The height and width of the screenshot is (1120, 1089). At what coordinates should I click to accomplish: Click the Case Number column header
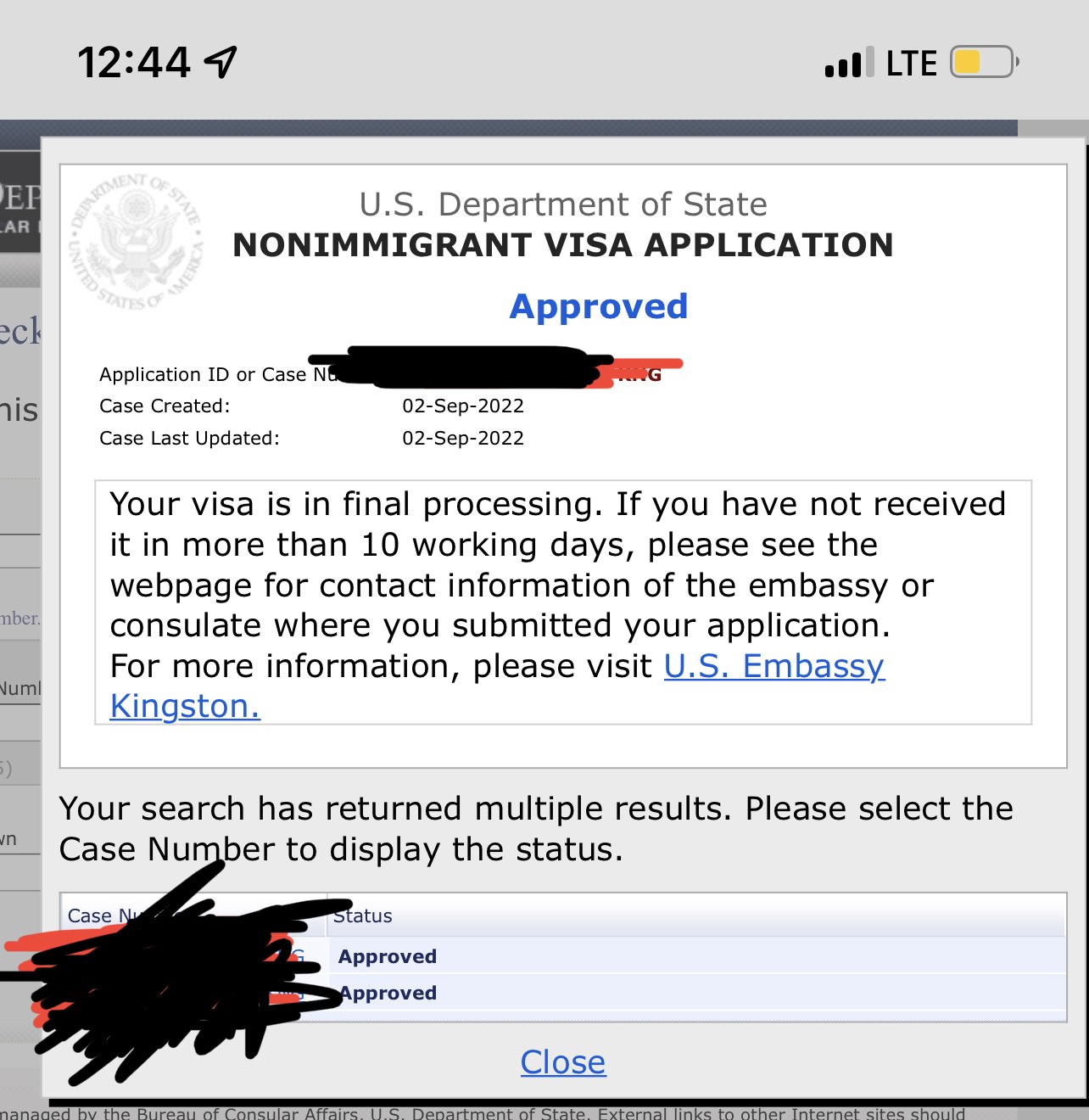(193, 916)
